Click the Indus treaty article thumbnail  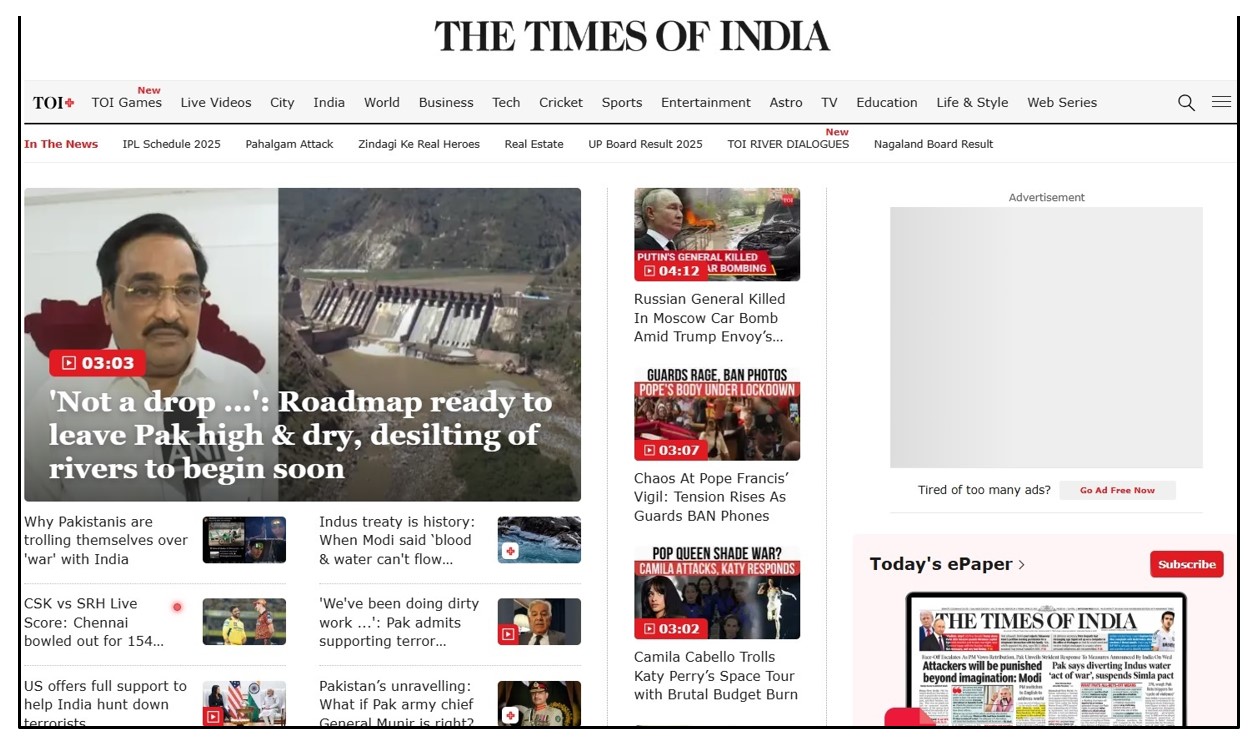click(538, 540)
